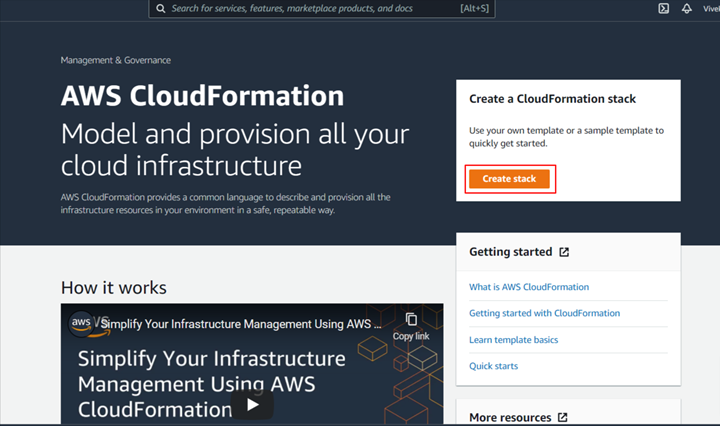Click the Management & Governance breadcrumb
This screenshot has height=426, width=720.
tap(115, 60)
